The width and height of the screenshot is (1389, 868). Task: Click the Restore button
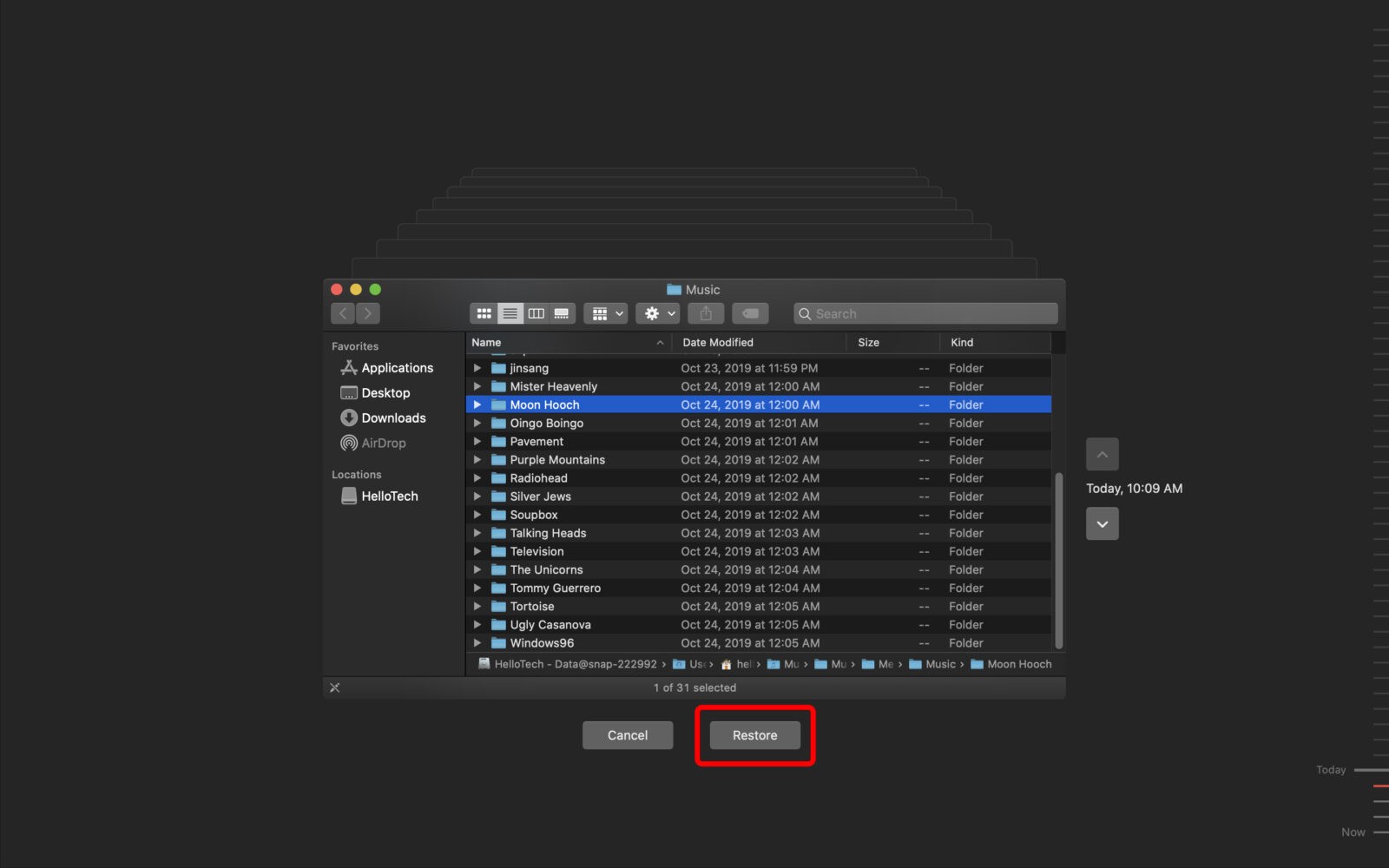tap(754, 734)
